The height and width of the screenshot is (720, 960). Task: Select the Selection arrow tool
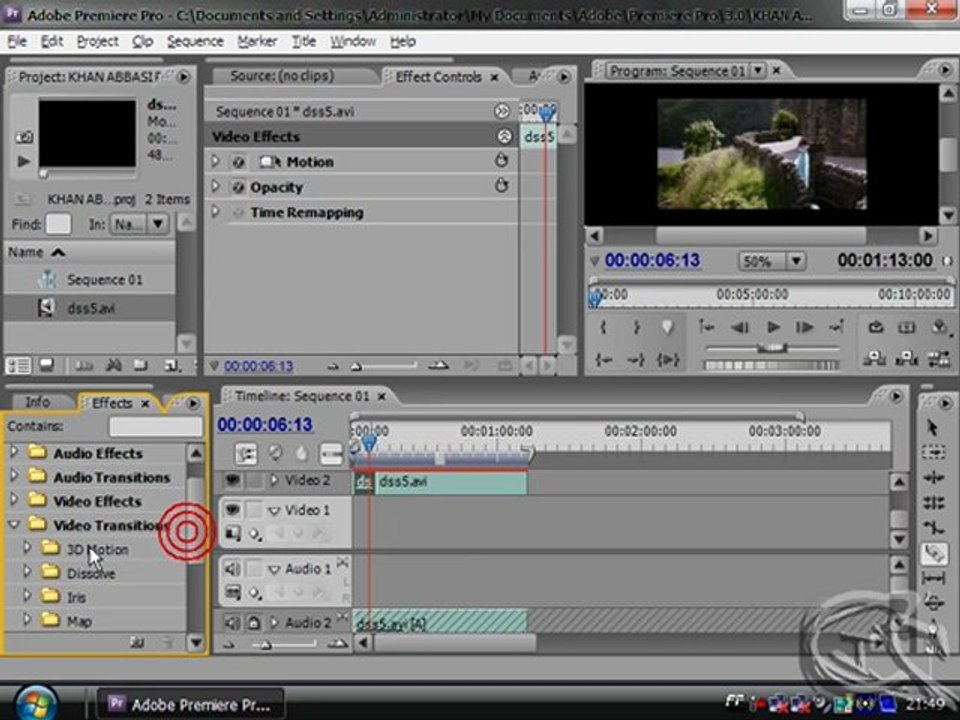932,427
